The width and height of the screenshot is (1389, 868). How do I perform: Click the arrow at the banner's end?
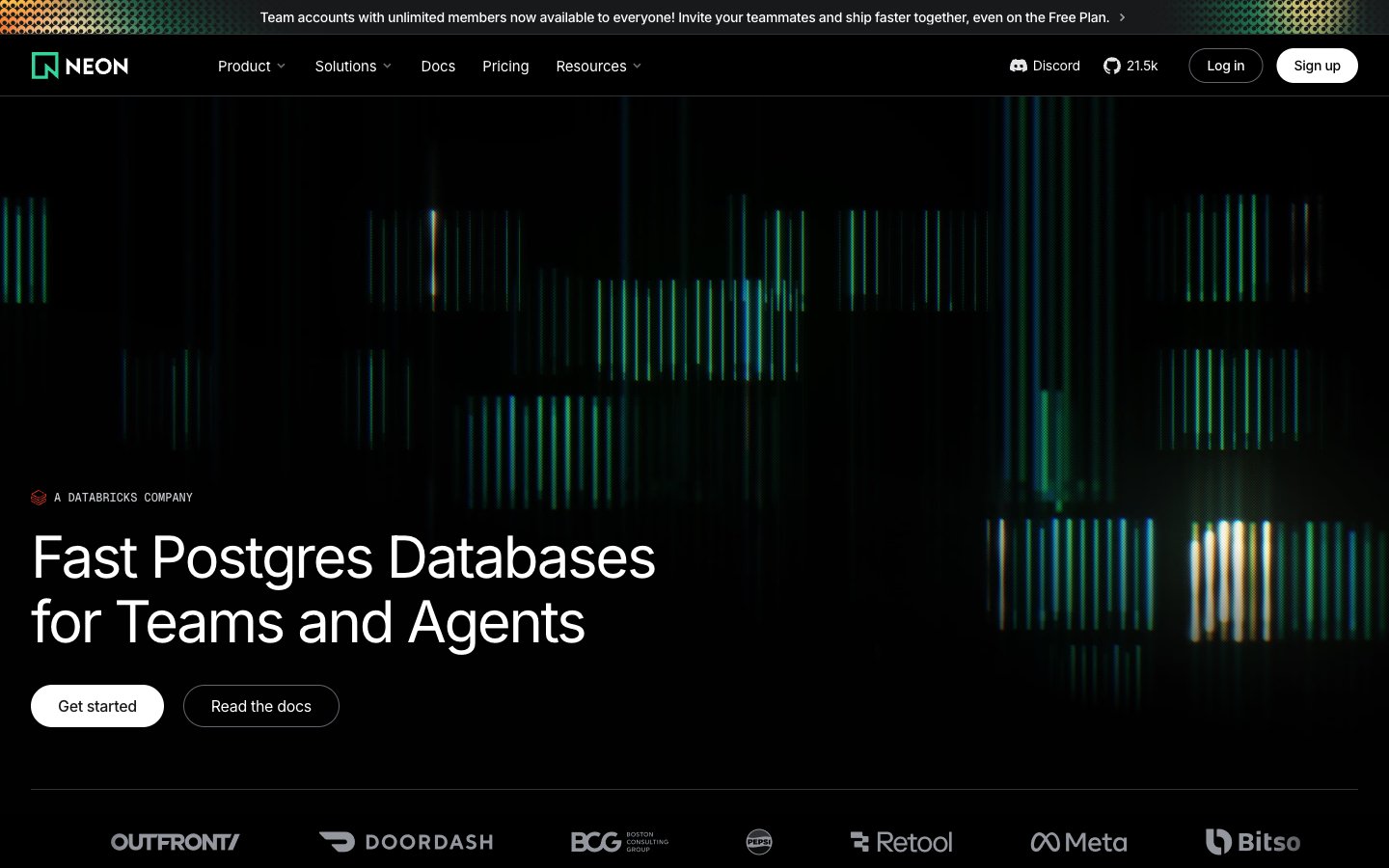(x=1122, y=17)
